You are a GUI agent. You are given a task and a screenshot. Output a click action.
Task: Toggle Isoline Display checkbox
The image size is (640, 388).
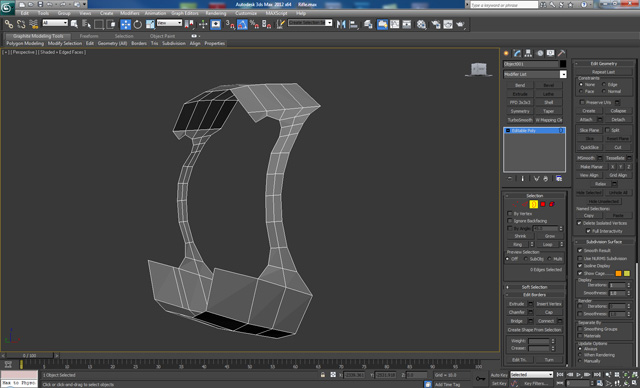[580, 266]
